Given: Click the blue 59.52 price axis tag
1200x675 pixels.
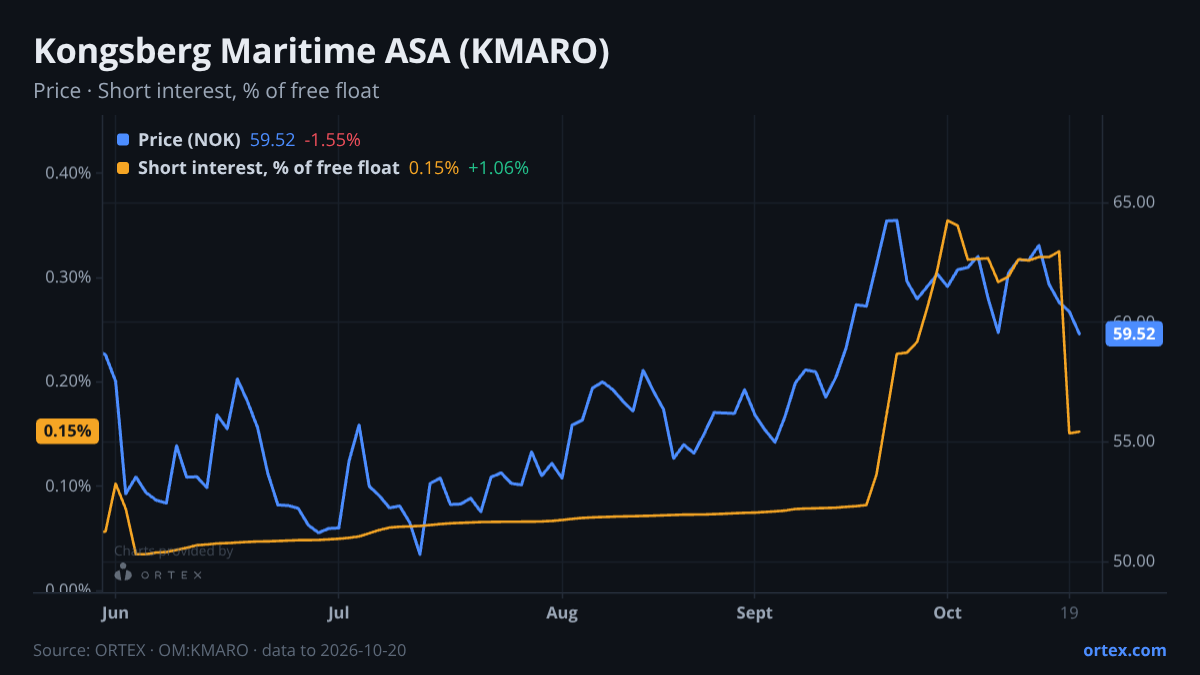Looking at the screenshot, I should pos(1134,334).
